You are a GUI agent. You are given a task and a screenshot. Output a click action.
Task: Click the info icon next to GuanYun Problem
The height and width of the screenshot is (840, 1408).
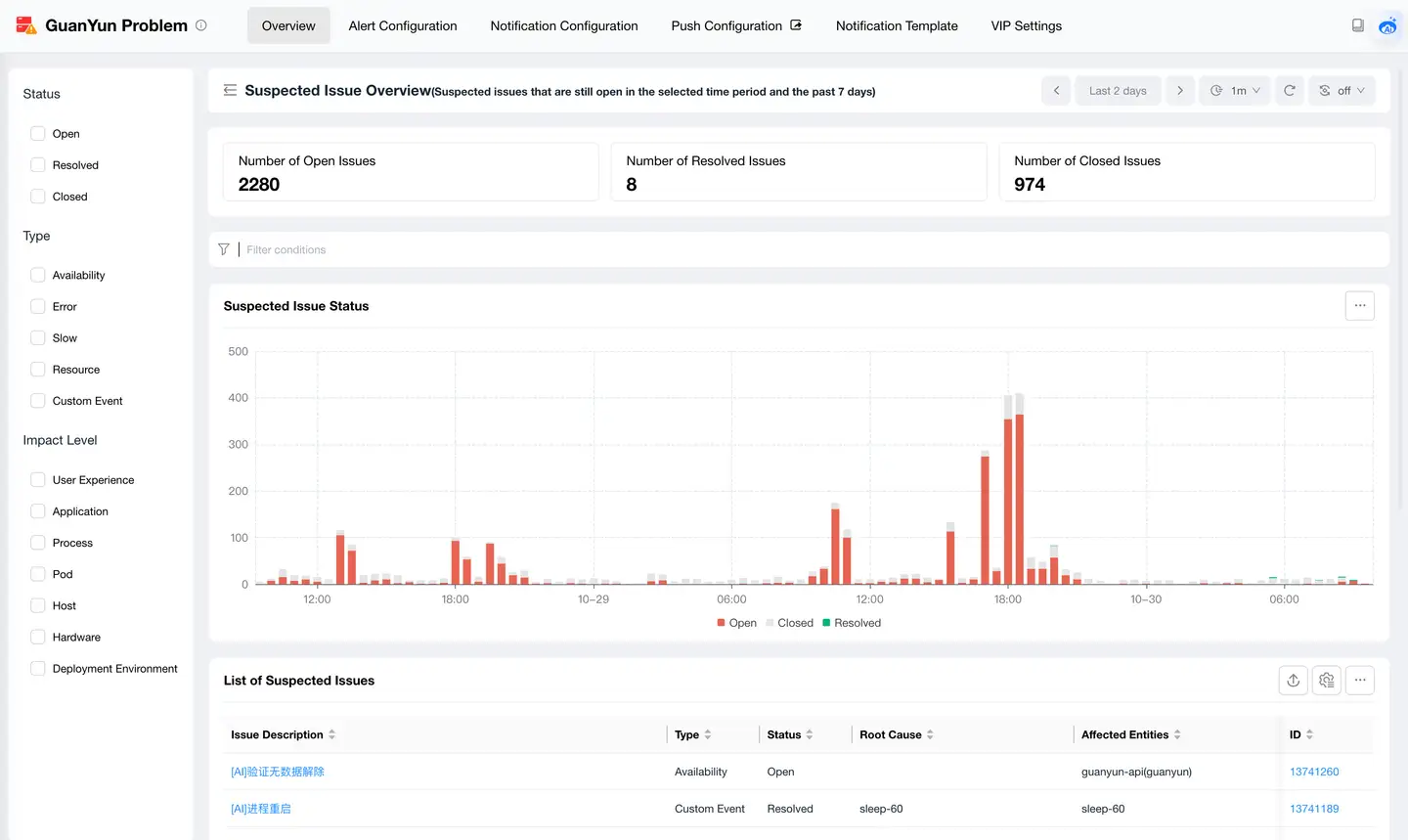(x=201, y=25)
